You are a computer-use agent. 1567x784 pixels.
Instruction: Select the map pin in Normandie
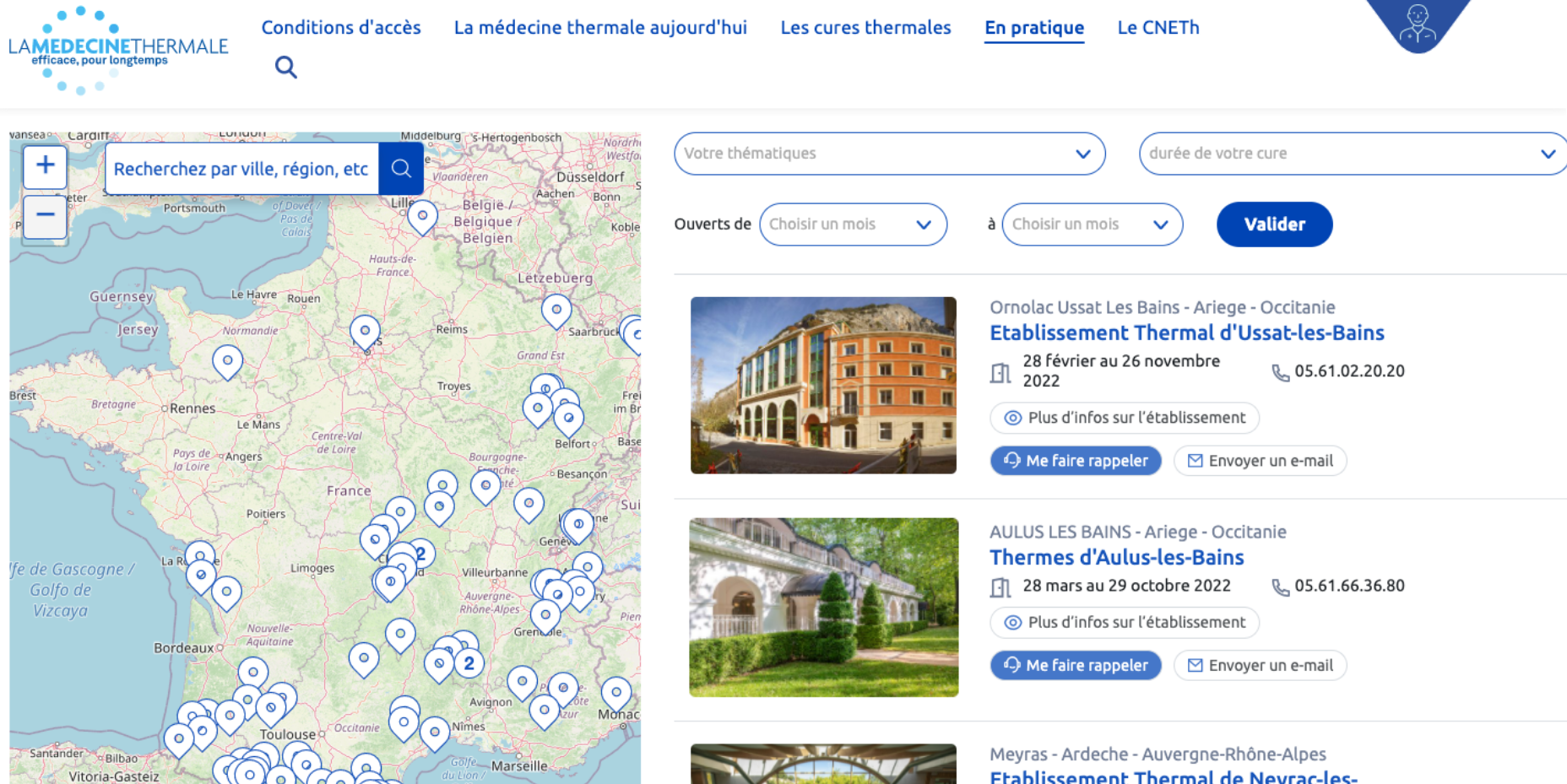point(227,362)
